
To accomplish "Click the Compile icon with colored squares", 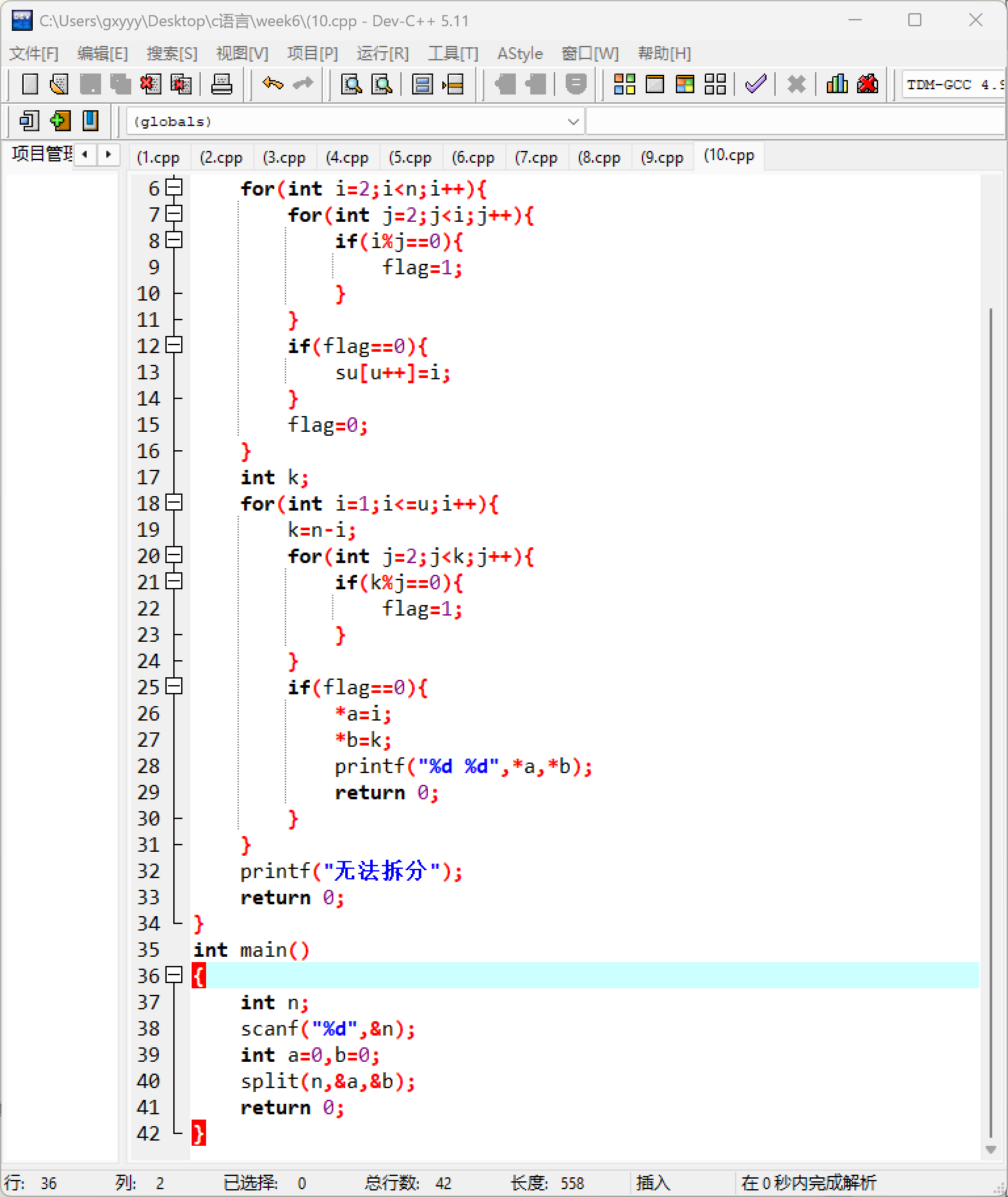I will (x=624, y=84).
